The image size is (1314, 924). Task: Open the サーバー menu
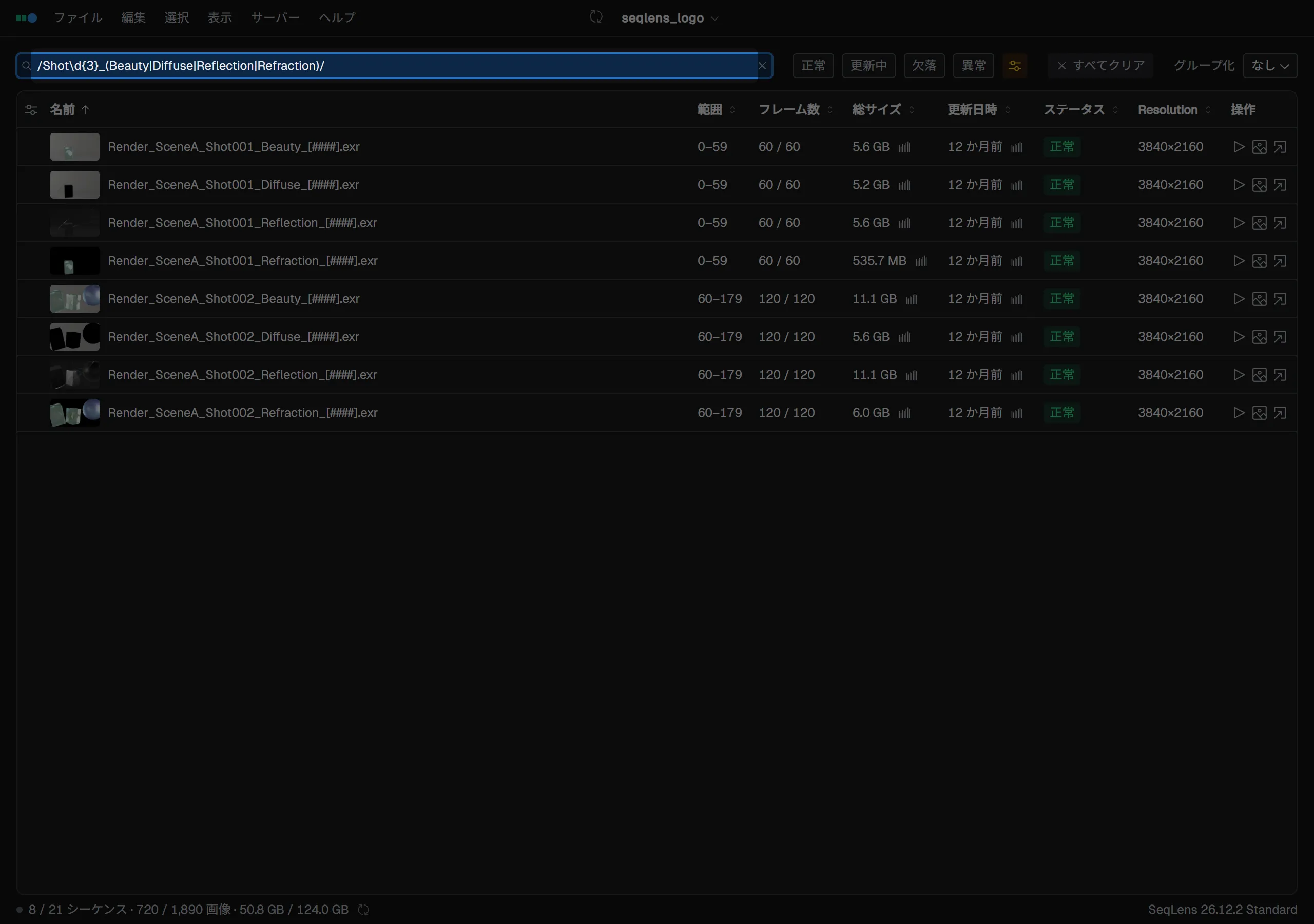275,18
